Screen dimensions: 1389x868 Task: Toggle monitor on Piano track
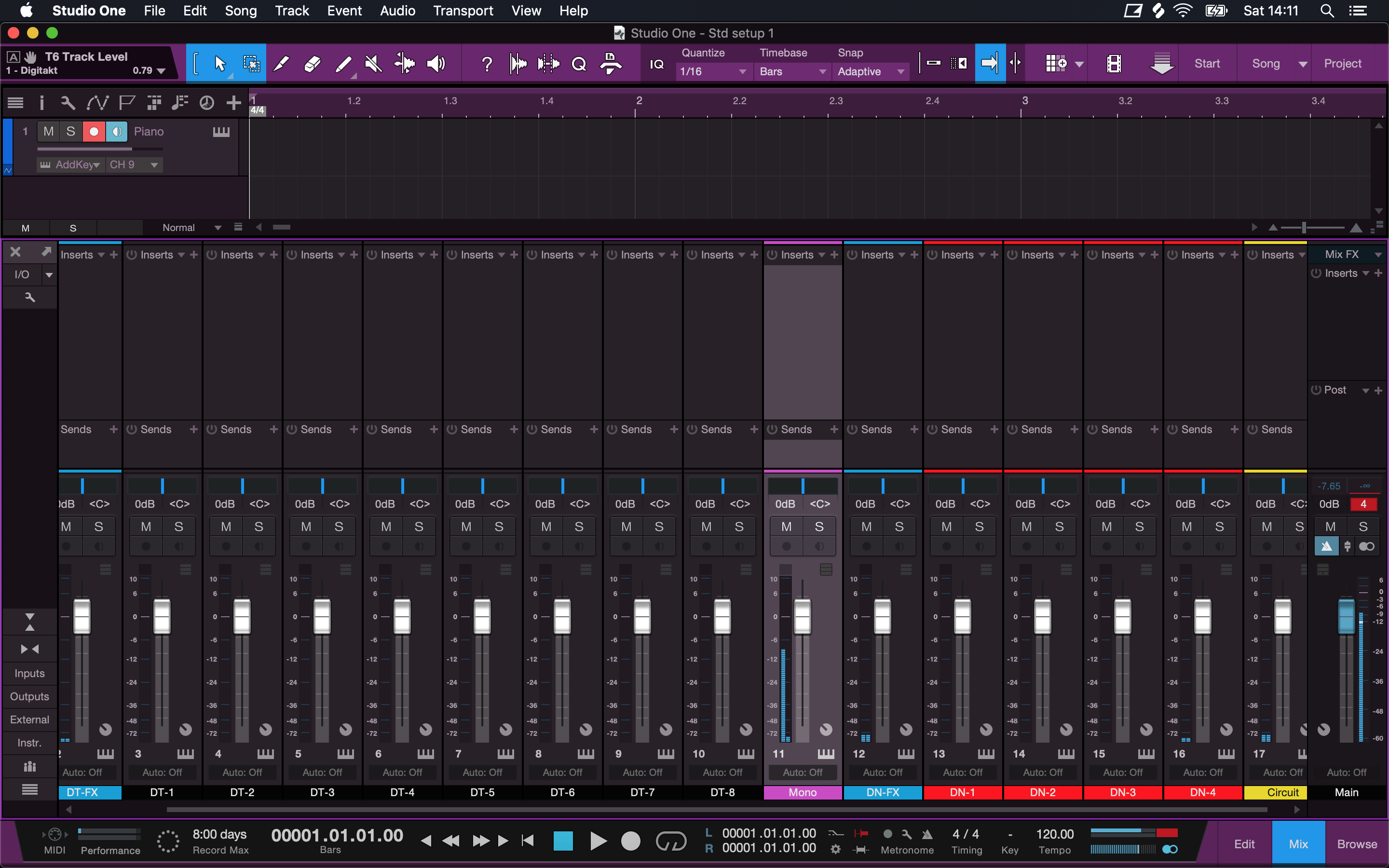(x=117, y=132)
